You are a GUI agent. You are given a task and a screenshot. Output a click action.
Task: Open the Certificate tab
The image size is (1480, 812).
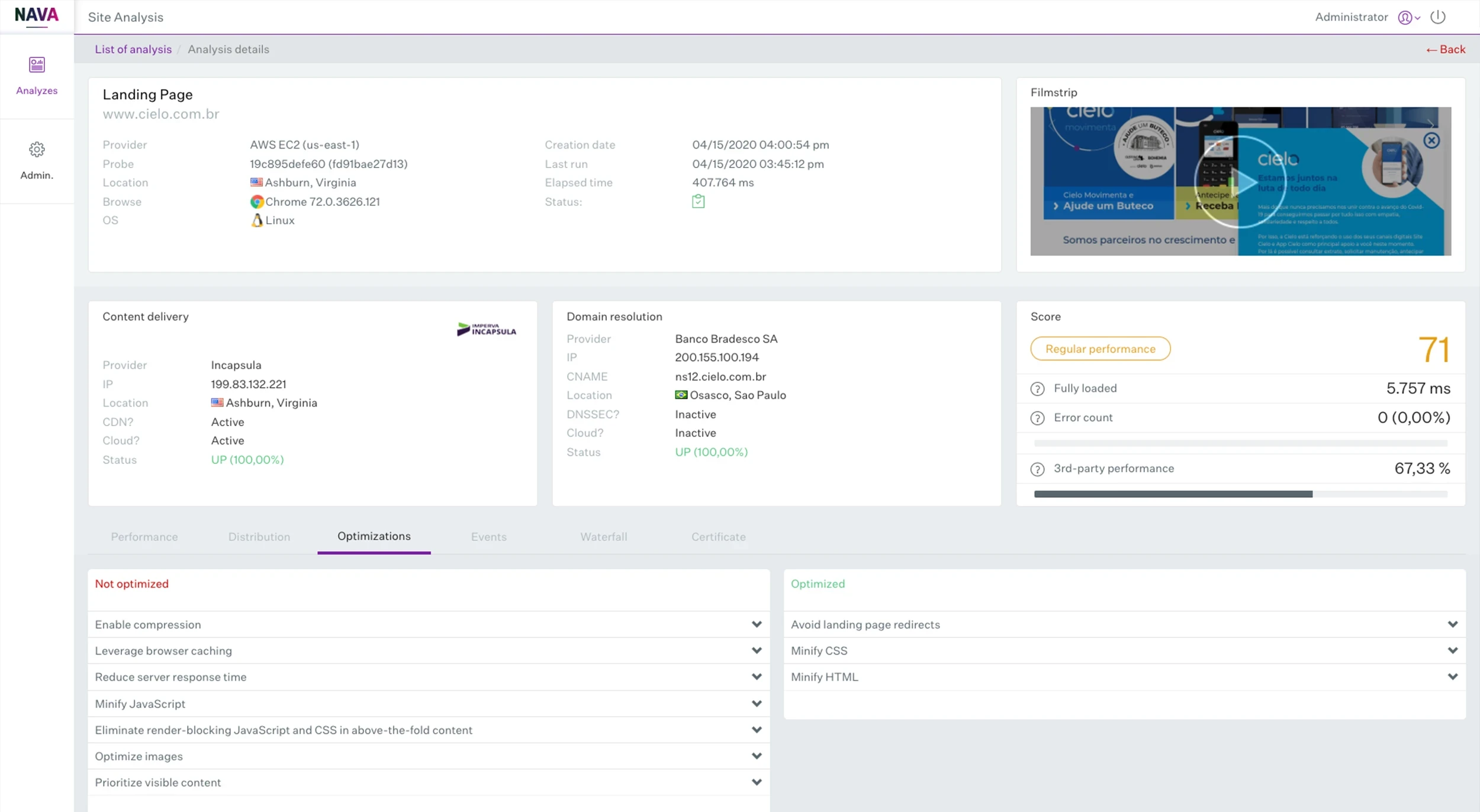tap(719, 537)
